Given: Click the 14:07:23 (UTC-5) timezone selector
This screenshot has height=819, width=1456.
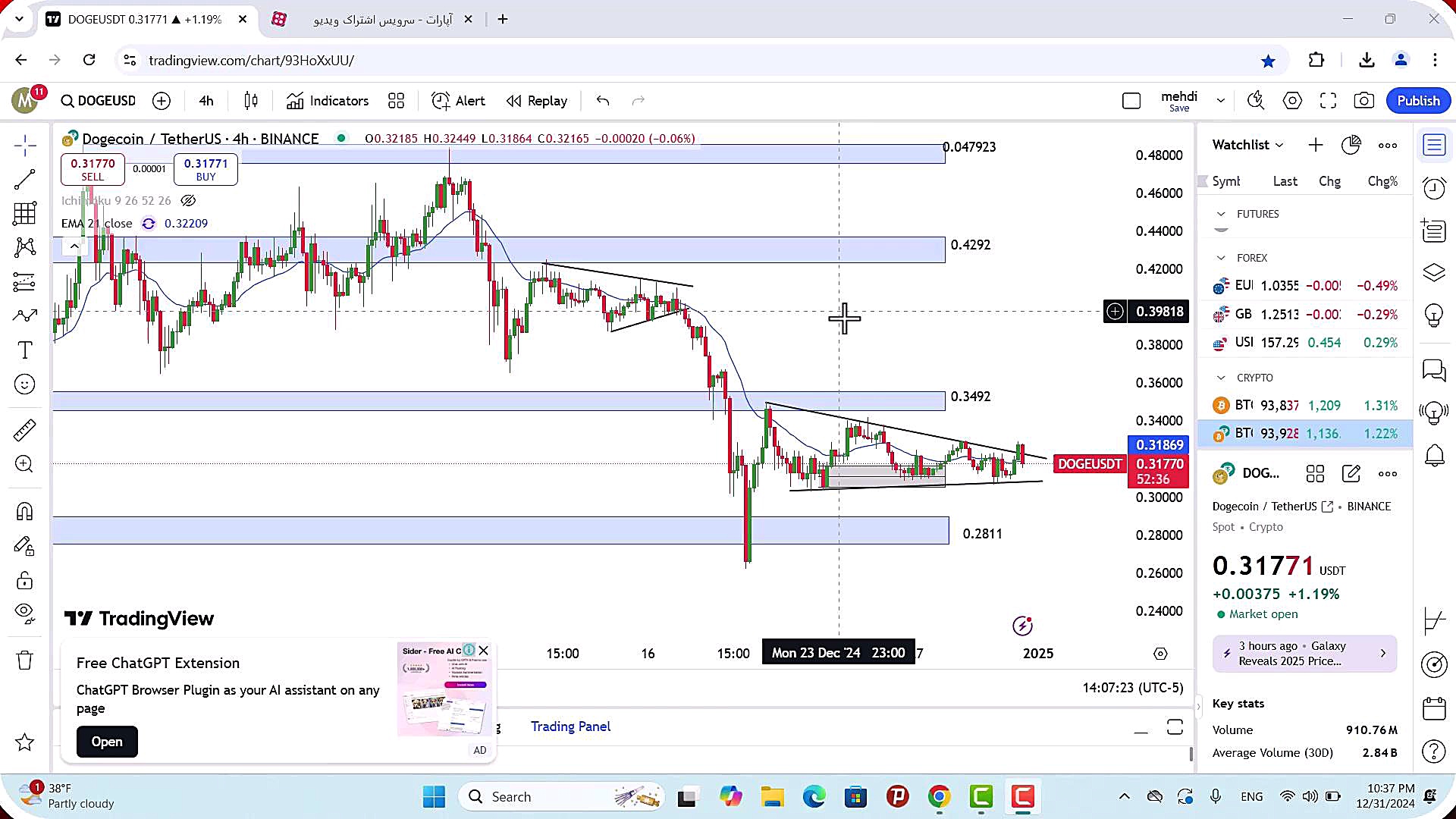Looking at the screenshot, I should [x=1132, y=688].
